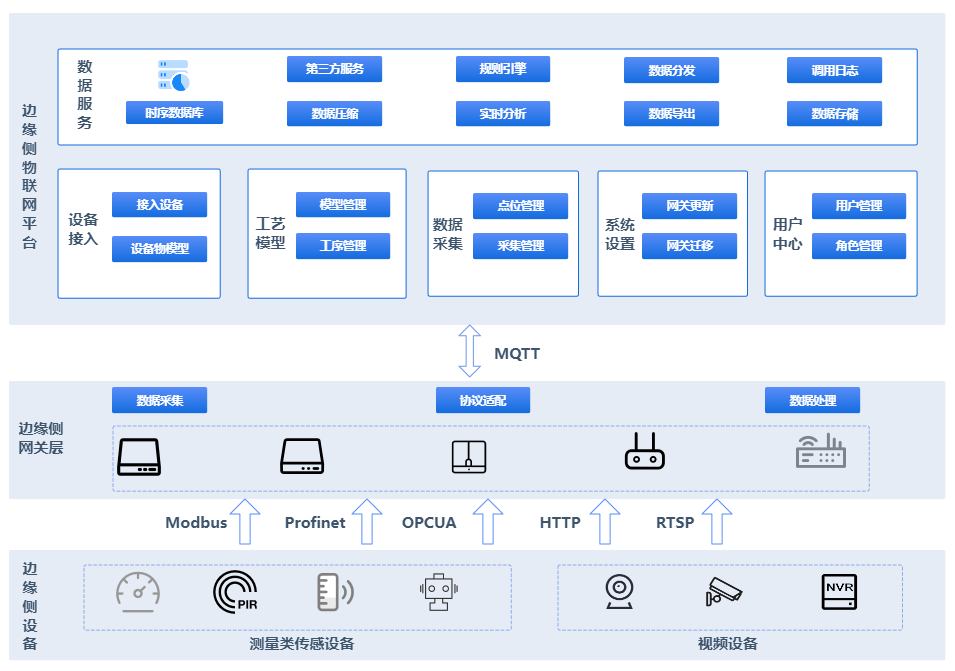Select the gauge meter sensor icon
The height and width of the screenshot is (671, 955).
coord(138,592)
